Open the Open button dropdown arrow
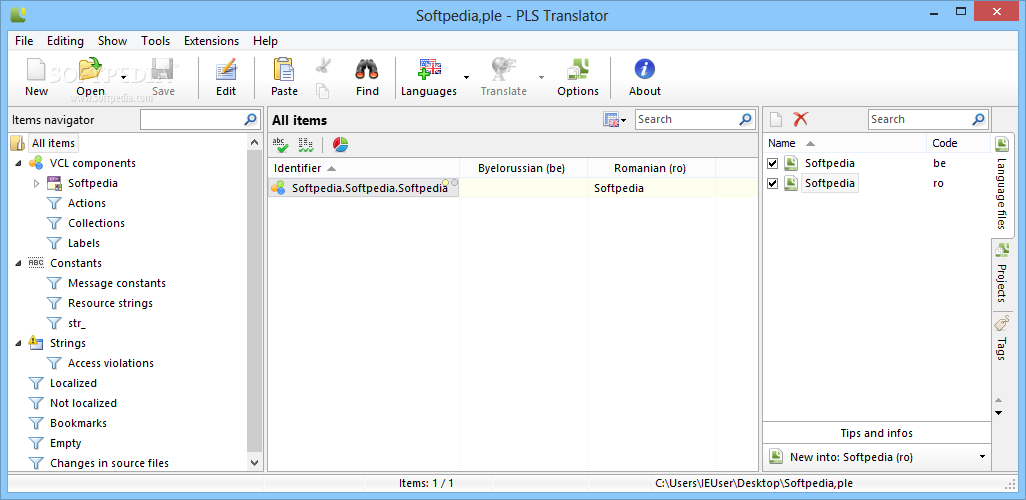The image size is (1026, 500). [x=123, y=77]
